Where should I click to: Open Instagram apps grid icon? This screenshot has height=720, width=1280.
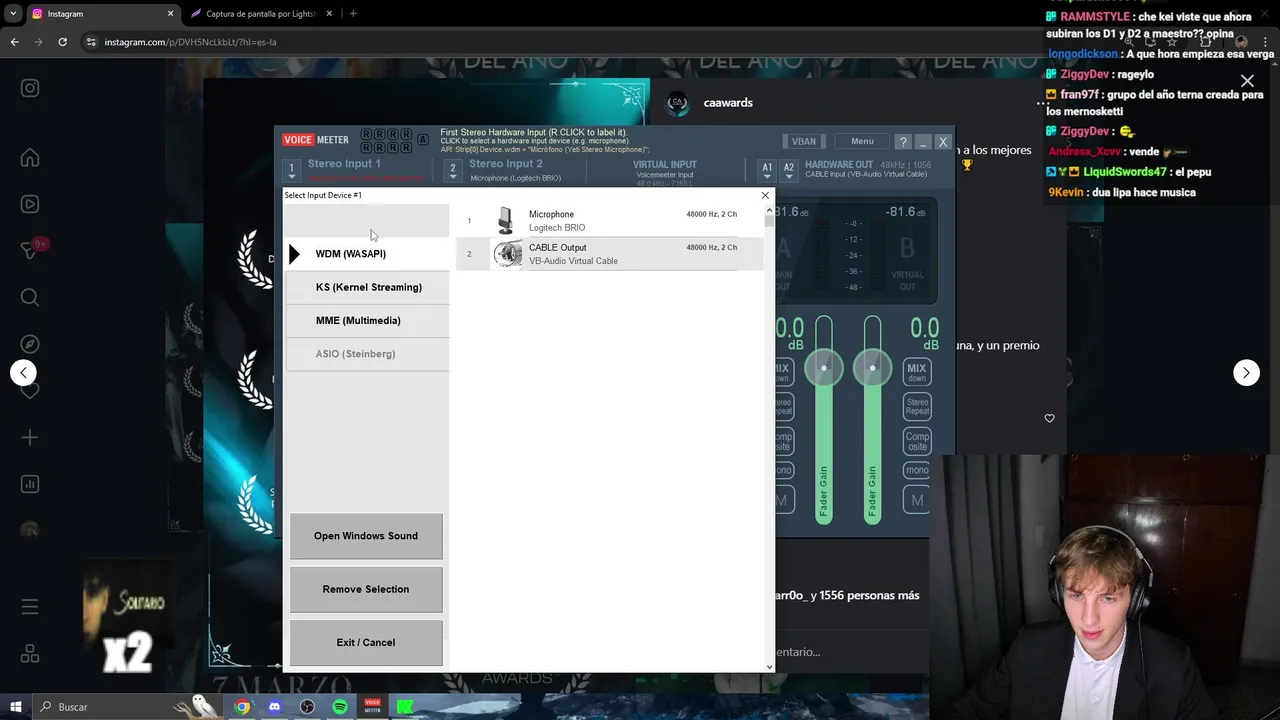[30, 654]
